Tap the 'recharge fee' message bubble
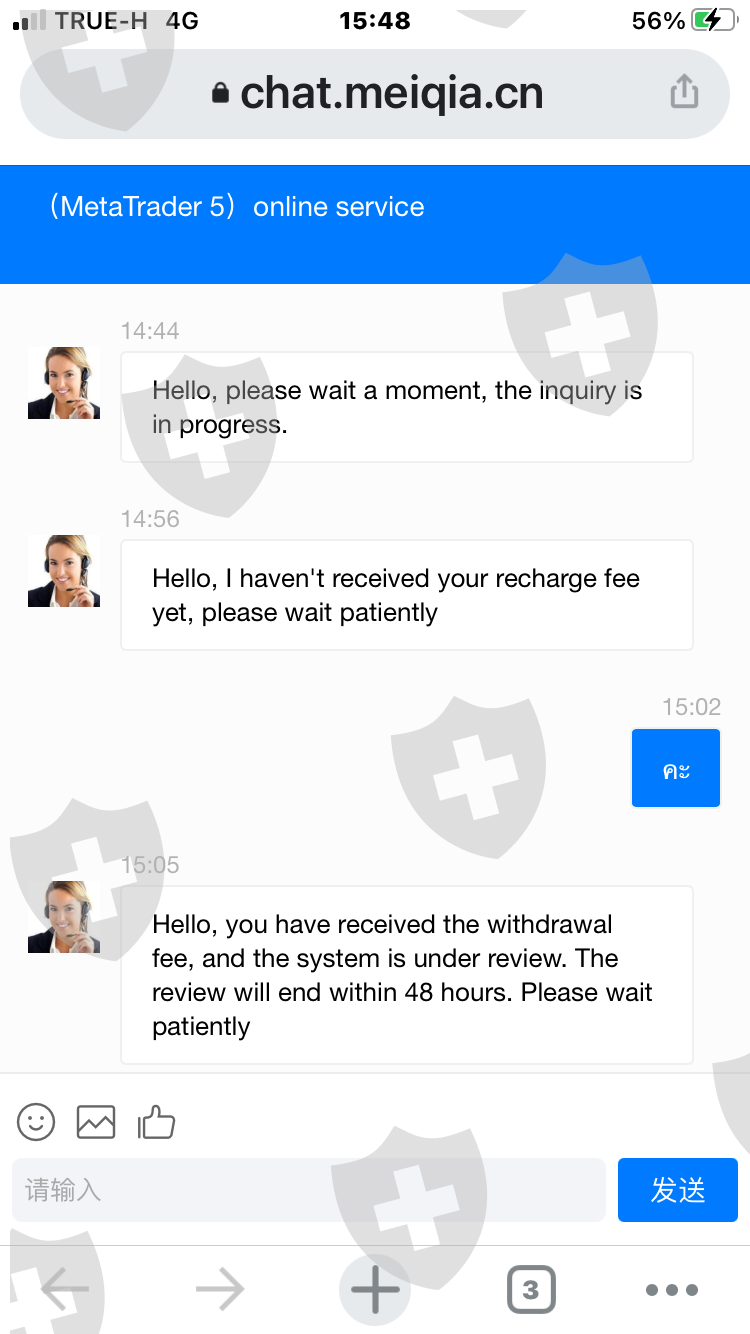This screenshot has height=1334, width=750. [x=406, y=595]
